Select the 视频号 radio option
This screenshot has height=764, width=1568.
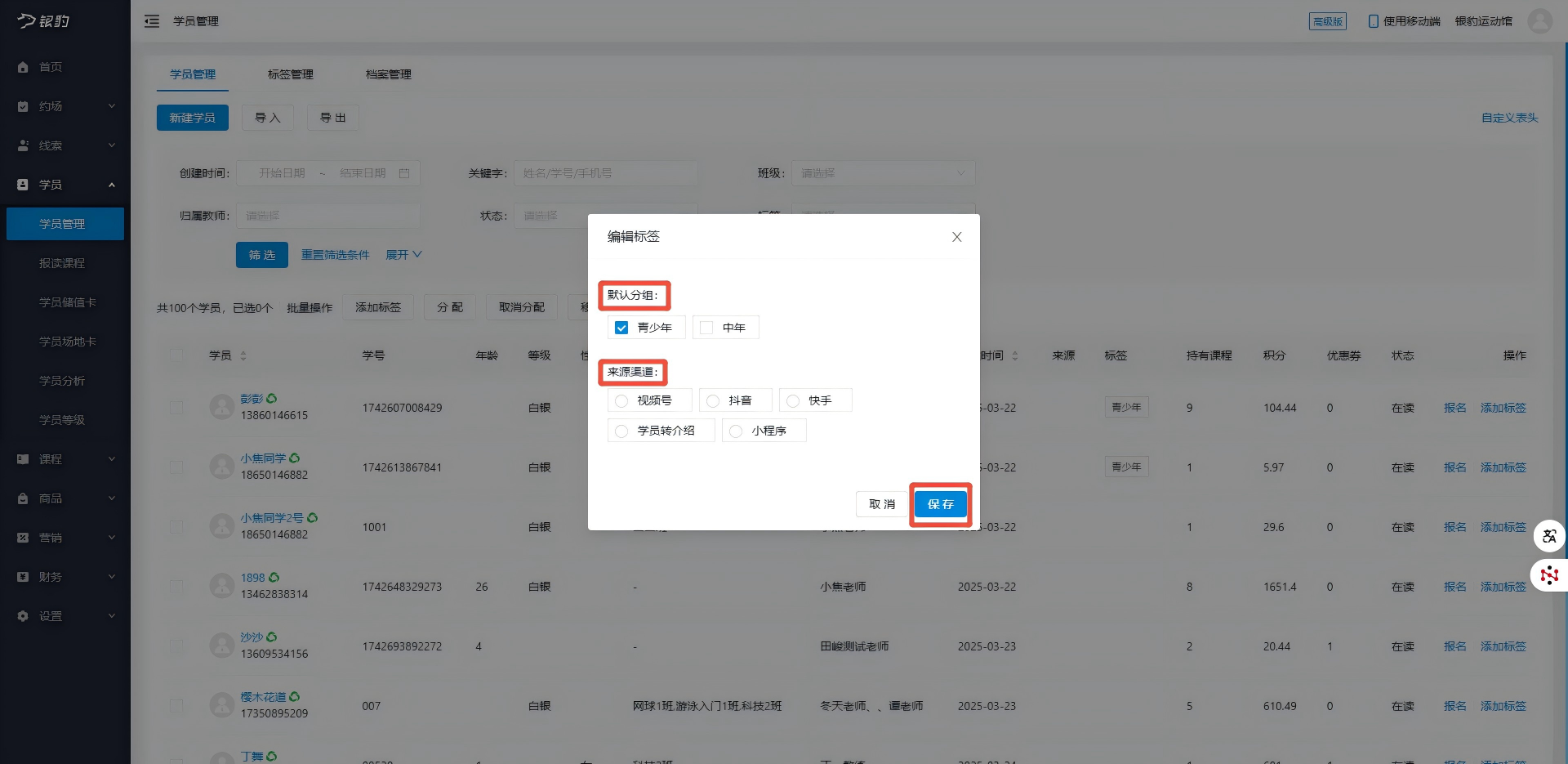tap(621, 401)
